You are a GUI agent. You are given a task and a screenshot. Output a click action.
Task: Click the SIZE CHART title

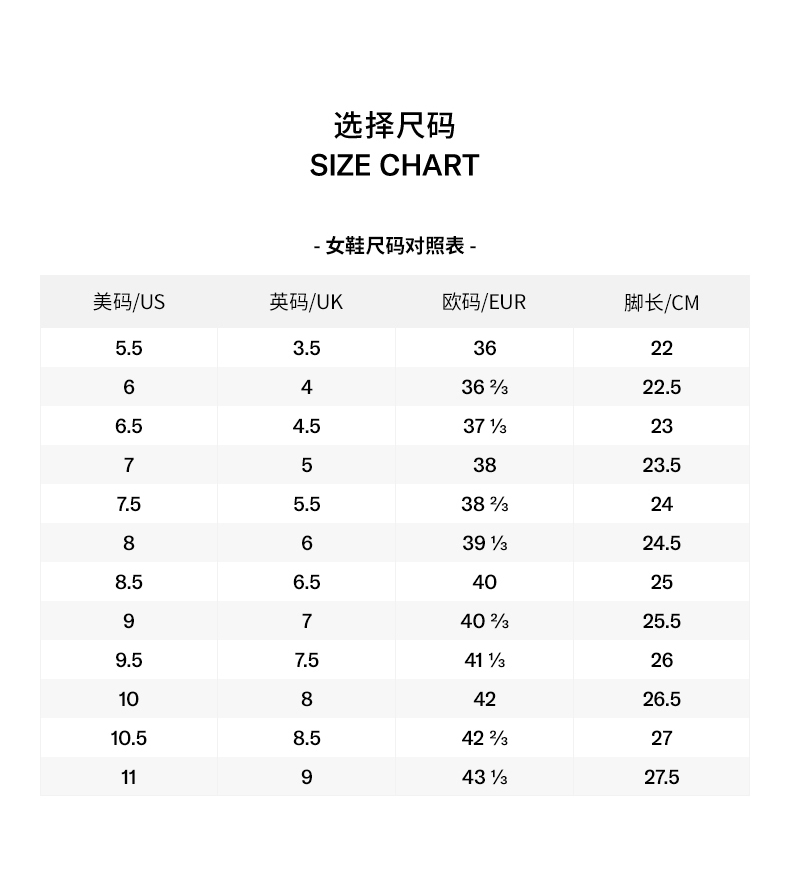pos(394,166)
